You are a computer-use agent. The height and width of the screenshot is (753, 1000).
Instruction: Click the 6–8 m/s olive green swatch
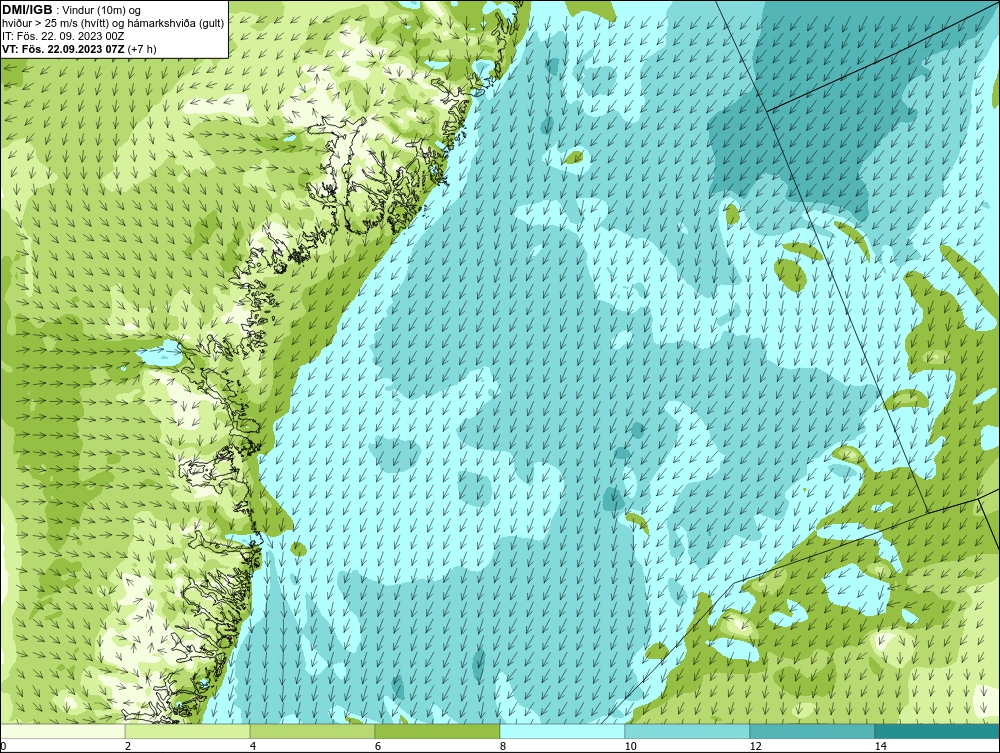(438, 731)
